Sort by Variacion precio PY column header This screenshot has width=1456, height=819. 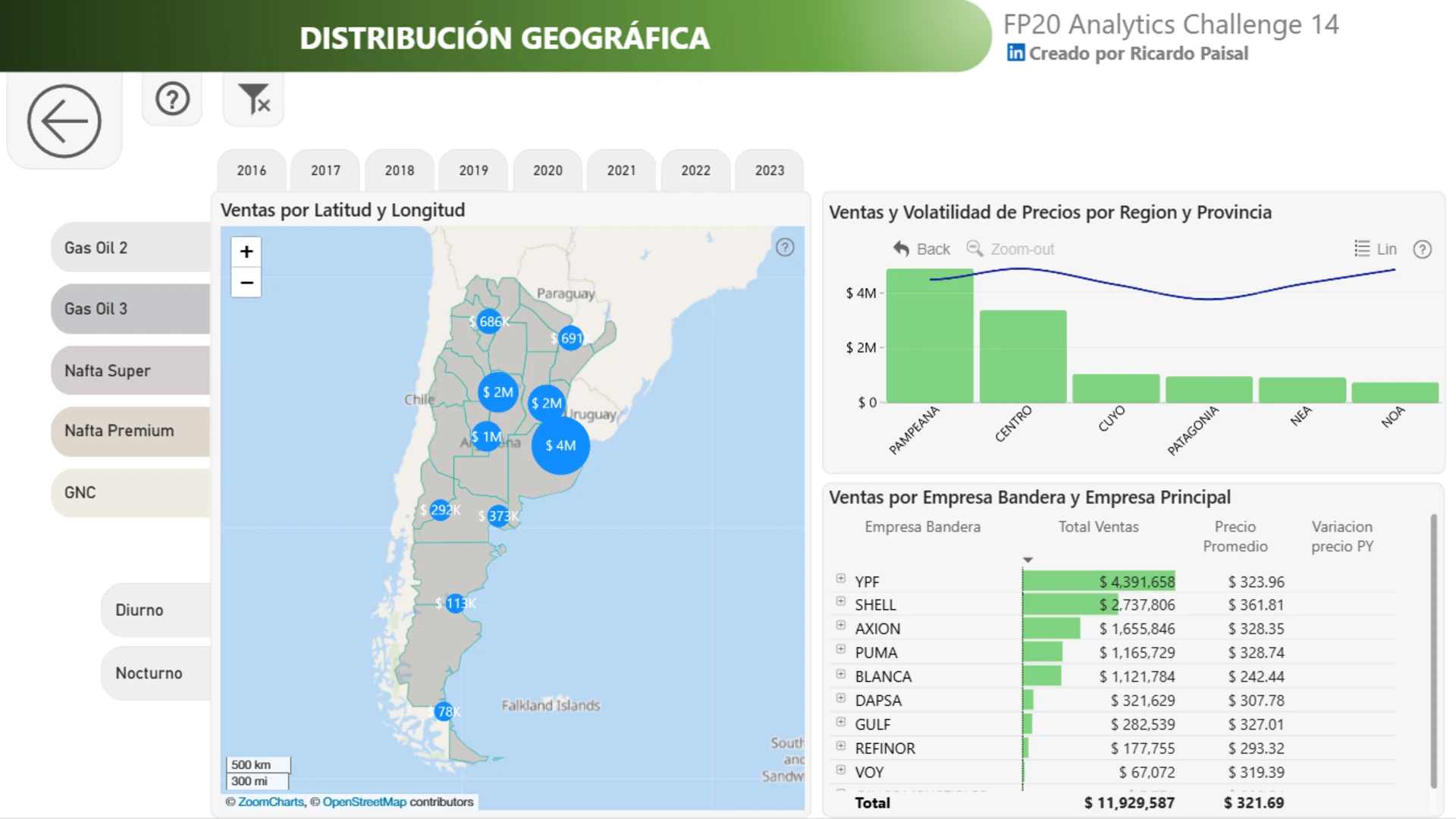[1342, 536]
